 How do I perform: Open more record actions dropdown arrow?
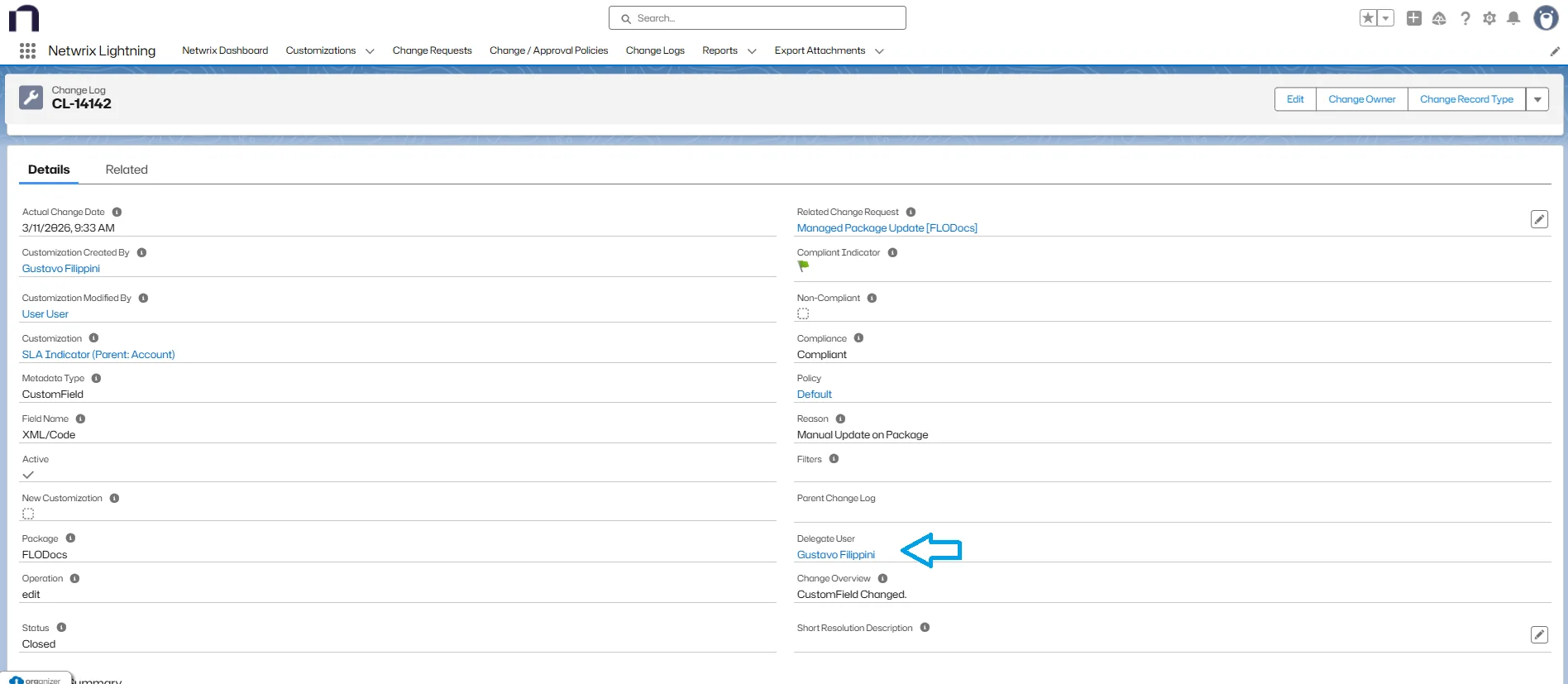click(1537, 99)
